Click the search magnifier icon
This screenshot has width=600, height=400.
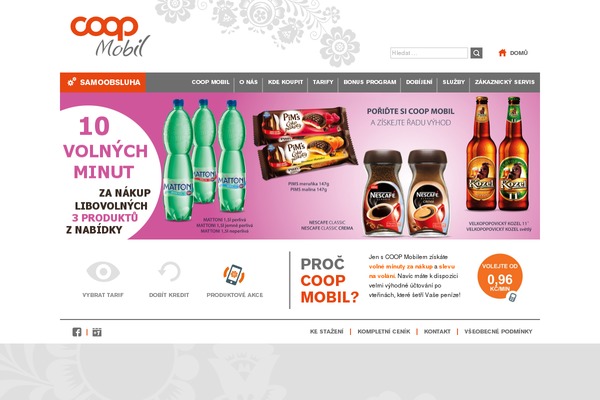point(476,53)
